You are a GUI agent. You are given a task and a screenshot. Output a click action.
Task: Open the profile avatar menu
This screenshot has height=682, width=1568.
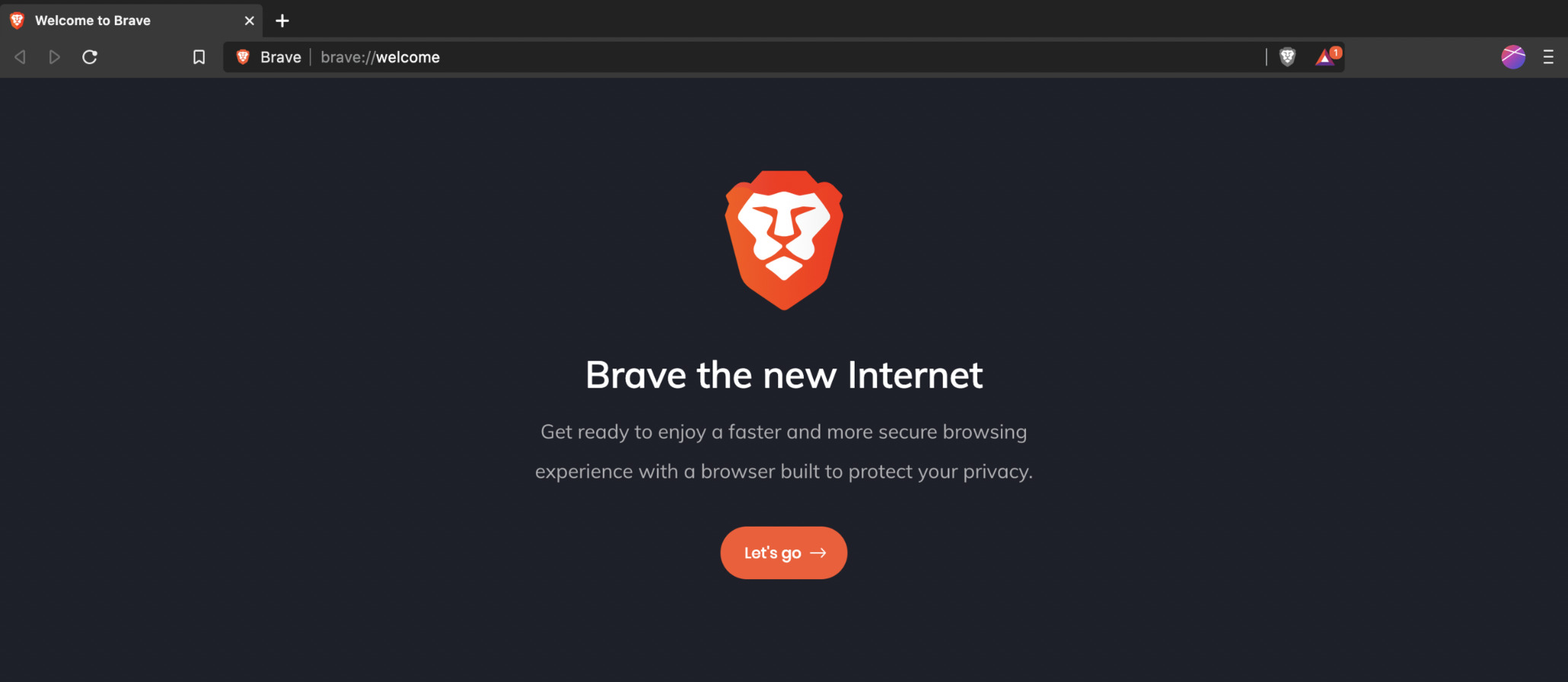coord(1513,57)
